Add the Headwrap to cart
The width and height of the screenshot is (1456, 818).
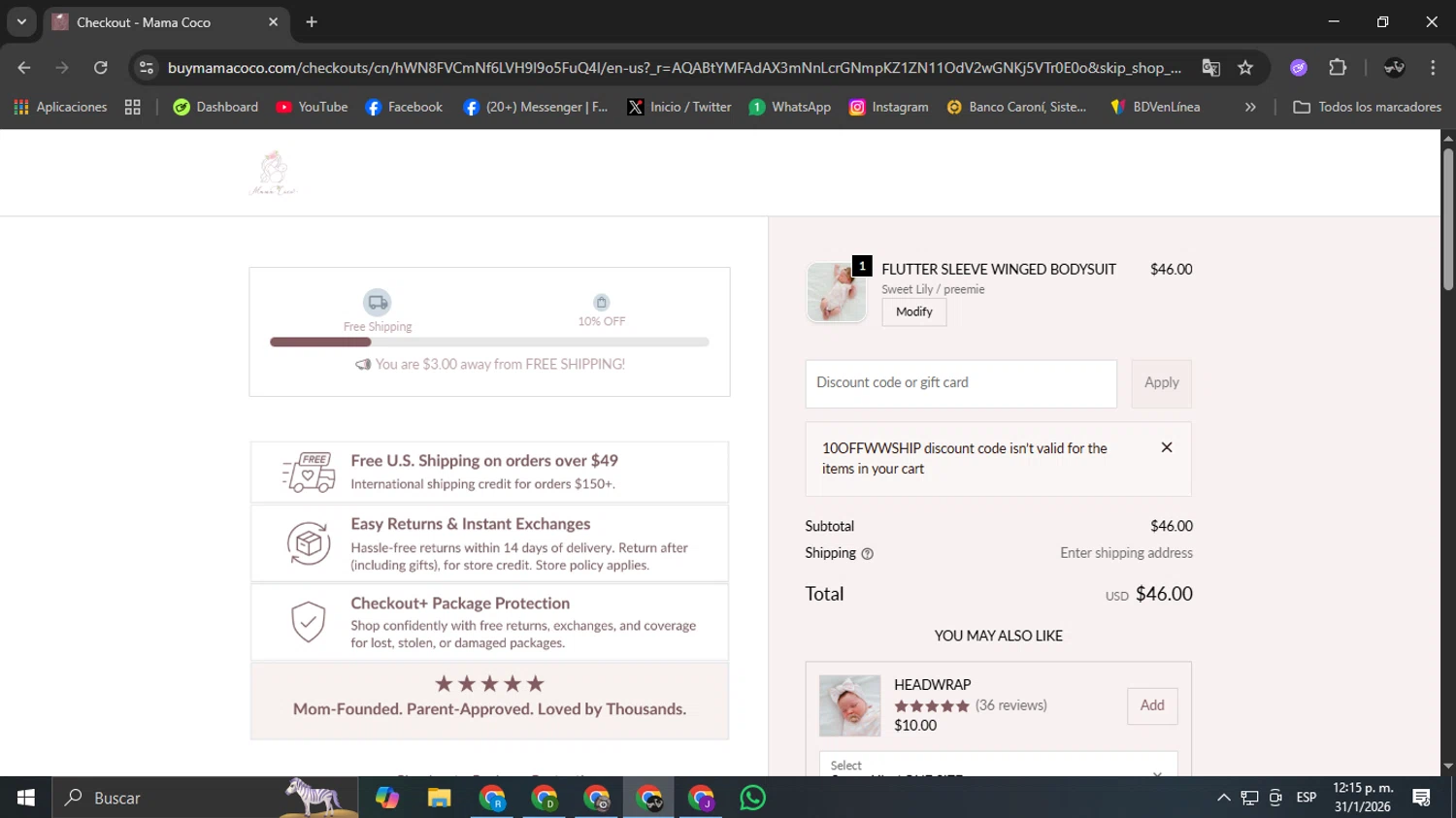(1152, 705)
